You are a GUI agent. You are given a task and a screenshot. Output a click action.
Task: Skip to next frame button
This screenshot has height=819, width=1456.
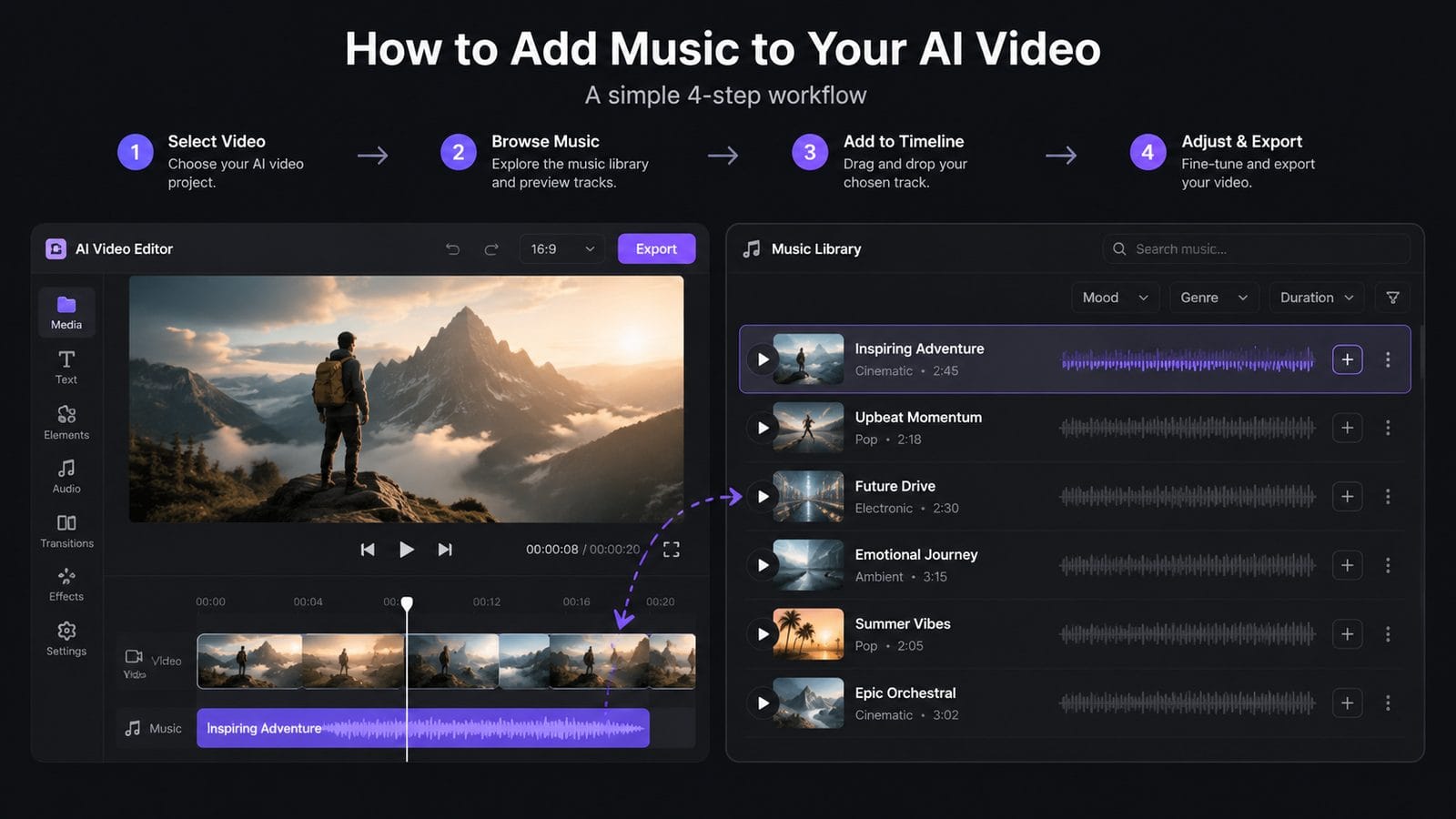tap(445, 549)
